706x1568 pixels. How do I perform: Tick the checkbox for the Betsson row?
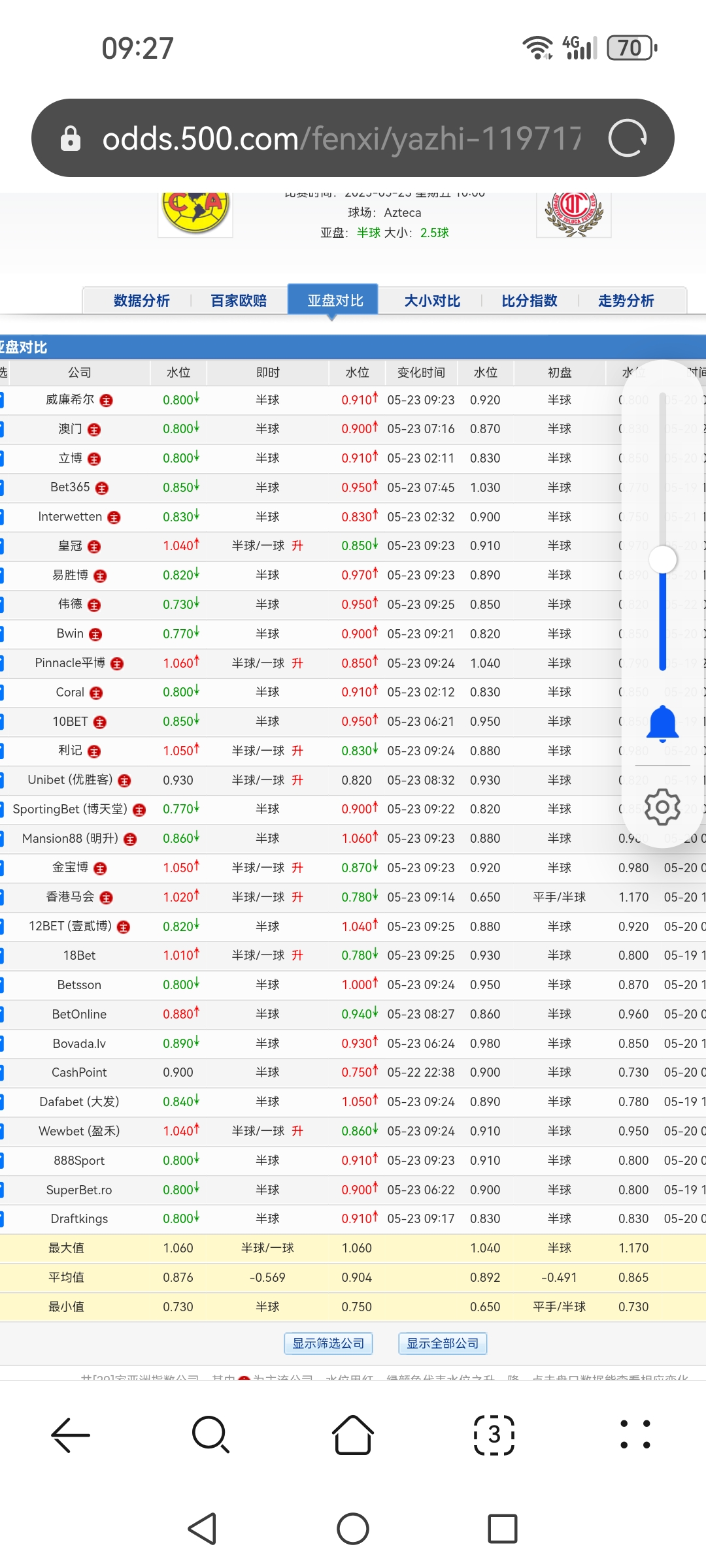tap(1, 985)
